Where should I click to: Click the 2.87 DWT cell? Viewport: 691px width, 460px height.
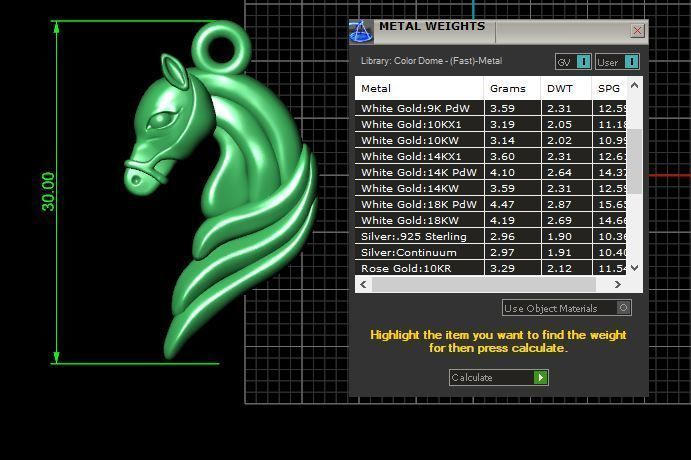click(566, 204)
